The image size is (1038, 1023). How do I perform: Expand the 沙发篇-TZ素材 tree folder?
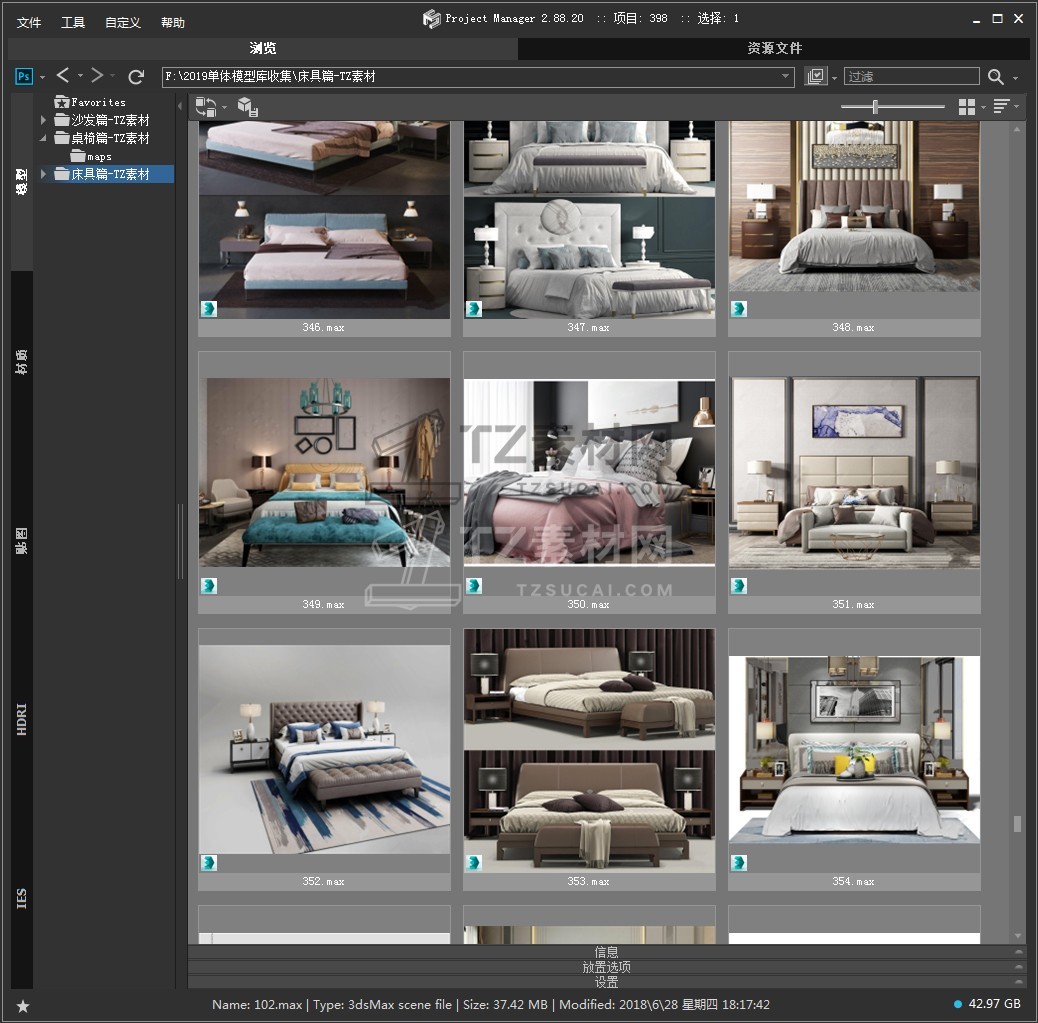[44, 120]
